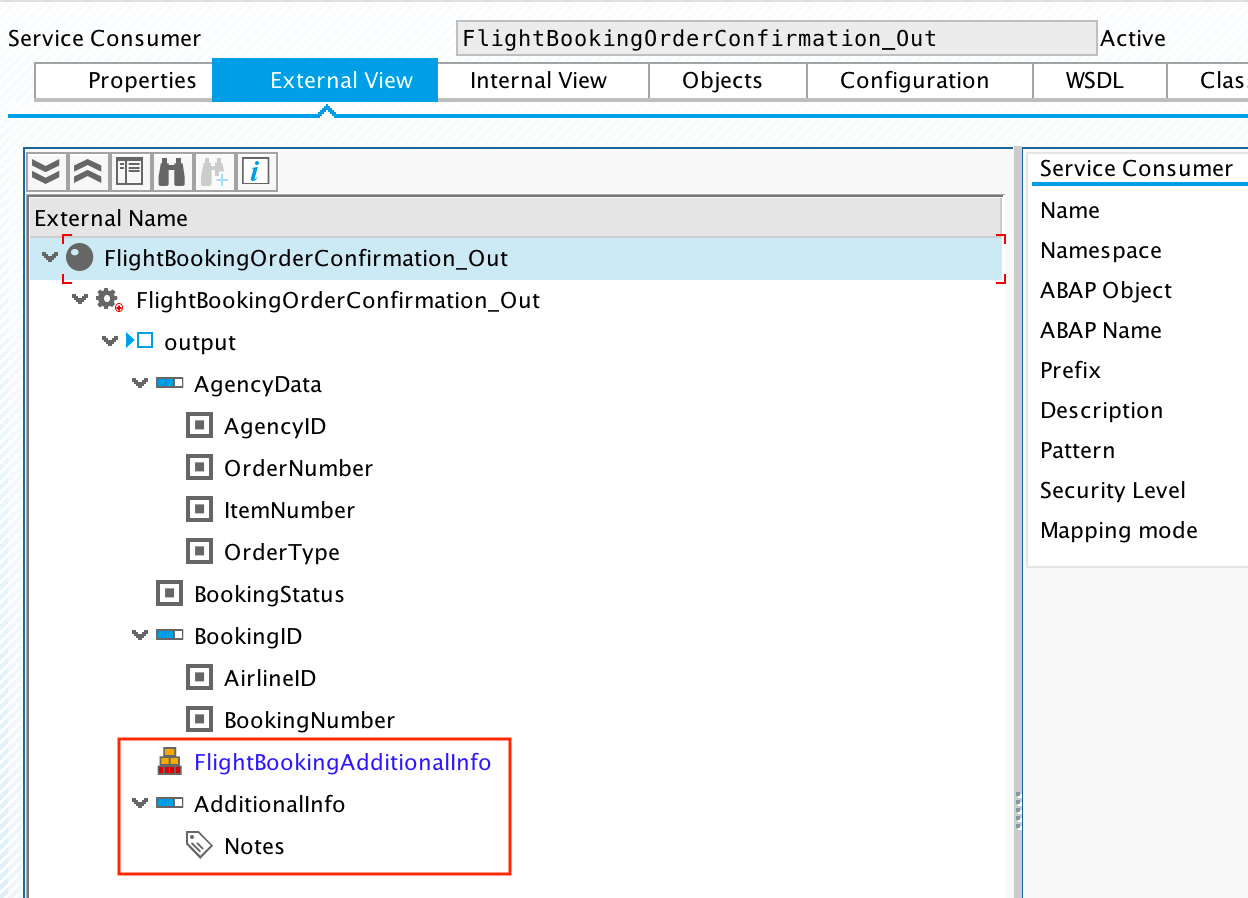This screenshot has width=1248, height=898.
Task: Collapse the BookingID node
Action: (x=140, y=635)
